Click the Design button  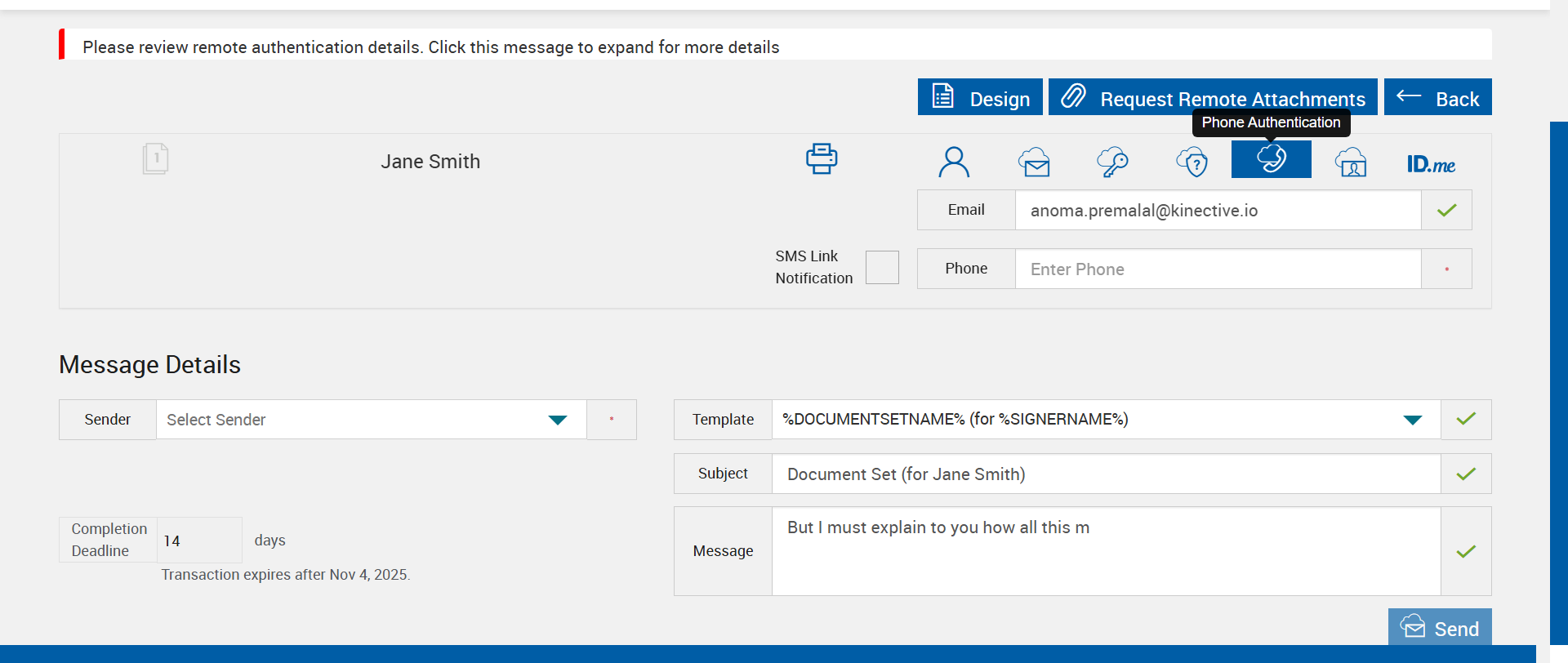click(x=980, y=97)
